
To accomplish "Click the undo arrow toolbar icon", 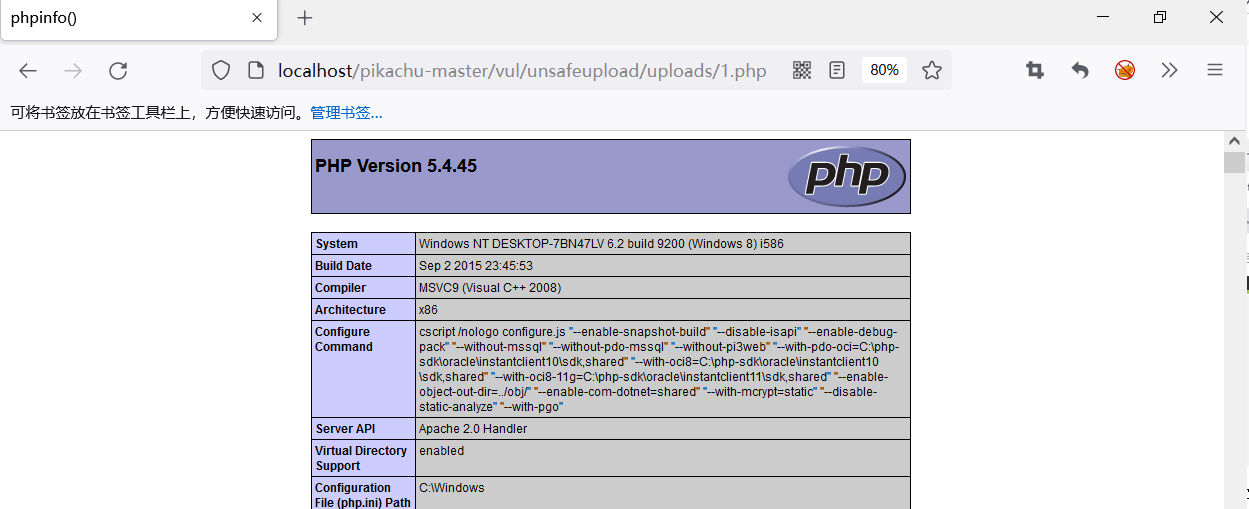I will tap(1080, 70).
